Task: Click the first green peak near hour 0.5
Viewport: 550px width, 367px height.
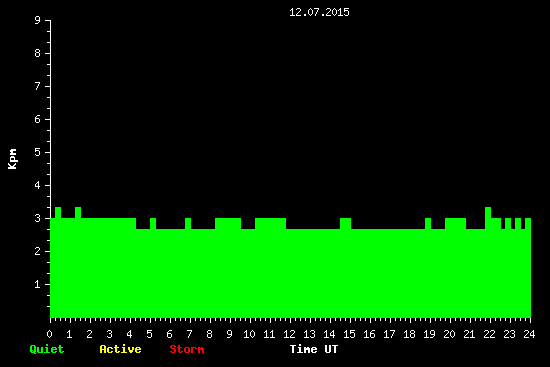Action: (x=58, y=213)
